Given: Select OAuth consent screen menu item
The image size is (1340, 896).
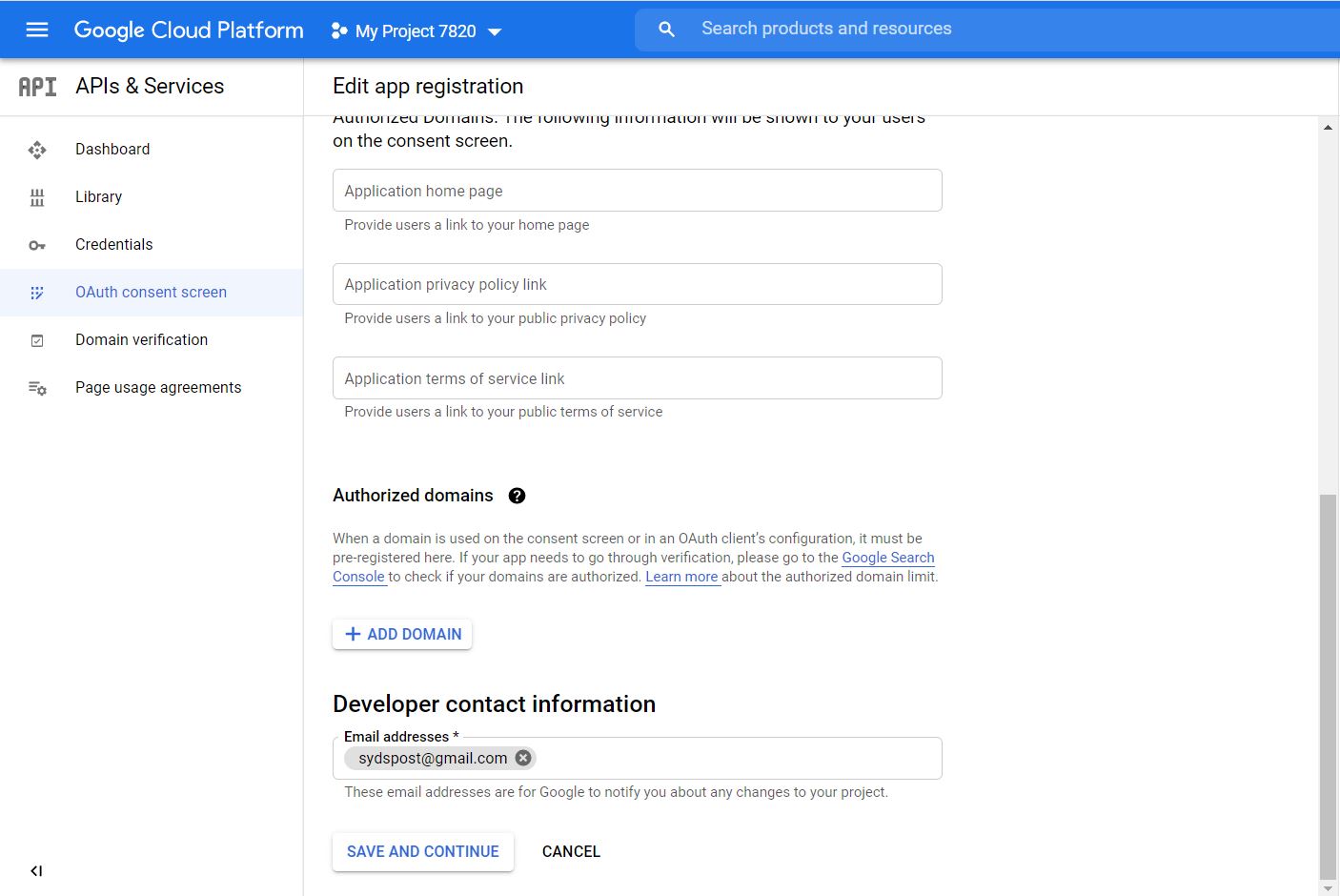Looking at the screenshot, I should (151, 293).
